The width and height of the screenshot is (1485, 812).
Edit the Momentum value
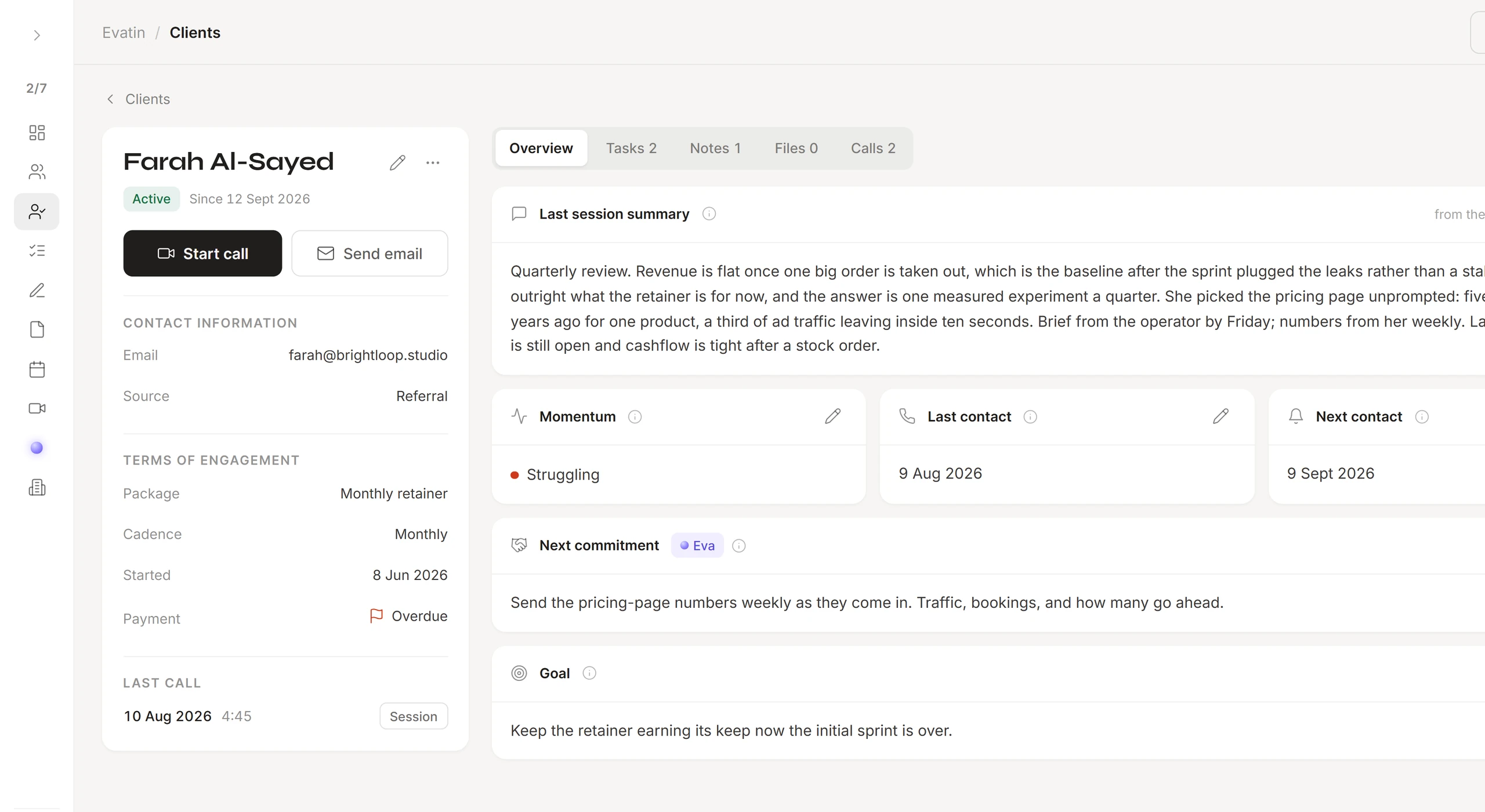(x=832, y=416)
